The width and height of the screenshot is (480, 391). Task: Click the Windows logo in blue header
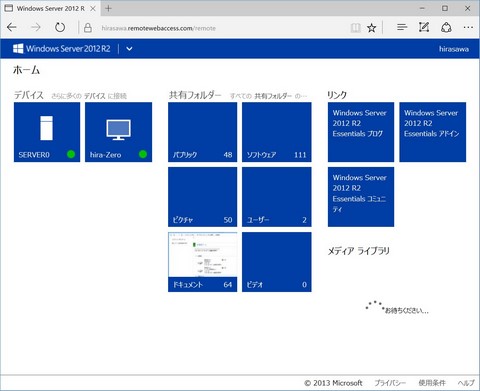click(18, 49)
